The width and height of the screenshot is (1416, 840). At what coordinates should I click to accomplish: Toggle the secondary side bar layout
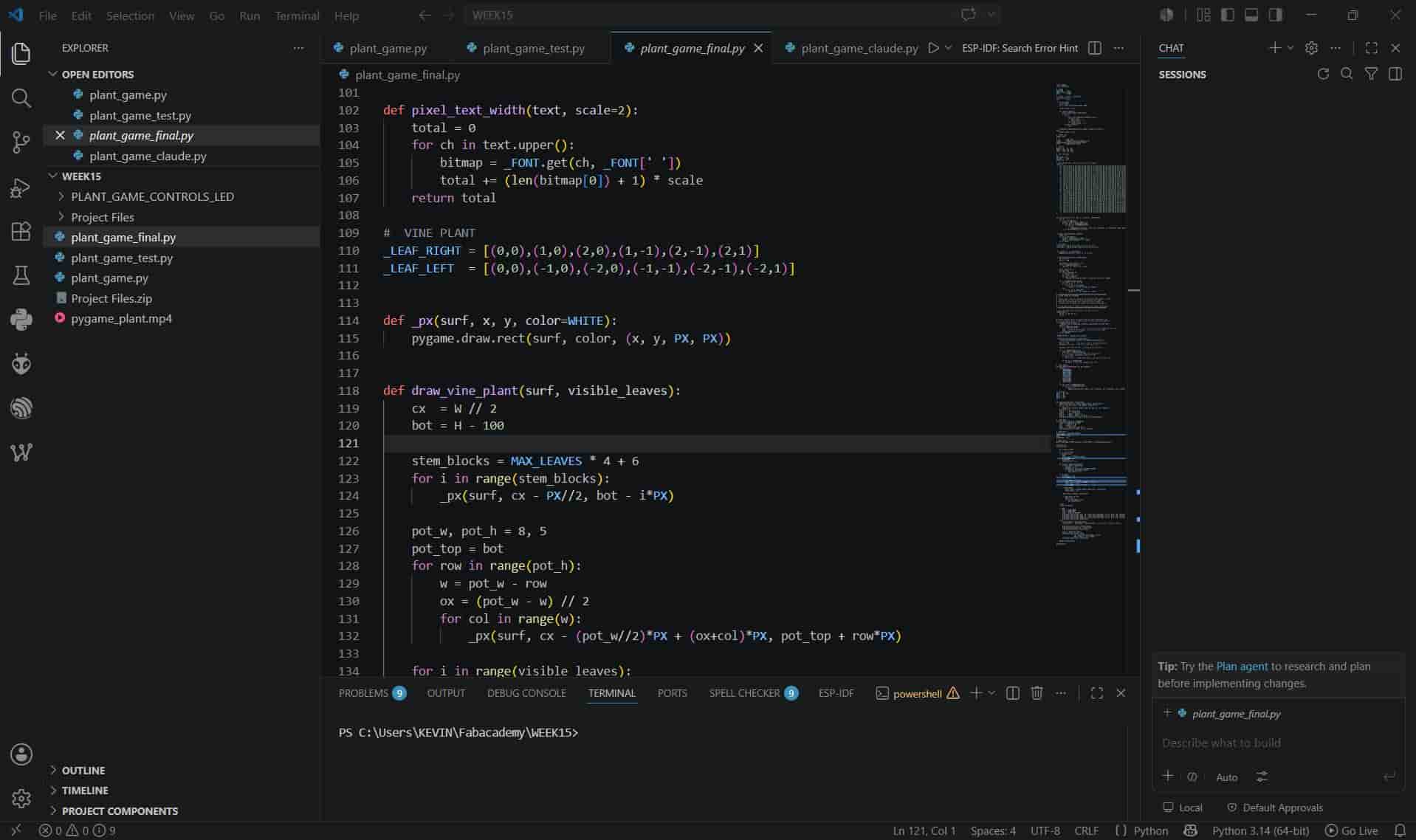[x=1275, y=15]
